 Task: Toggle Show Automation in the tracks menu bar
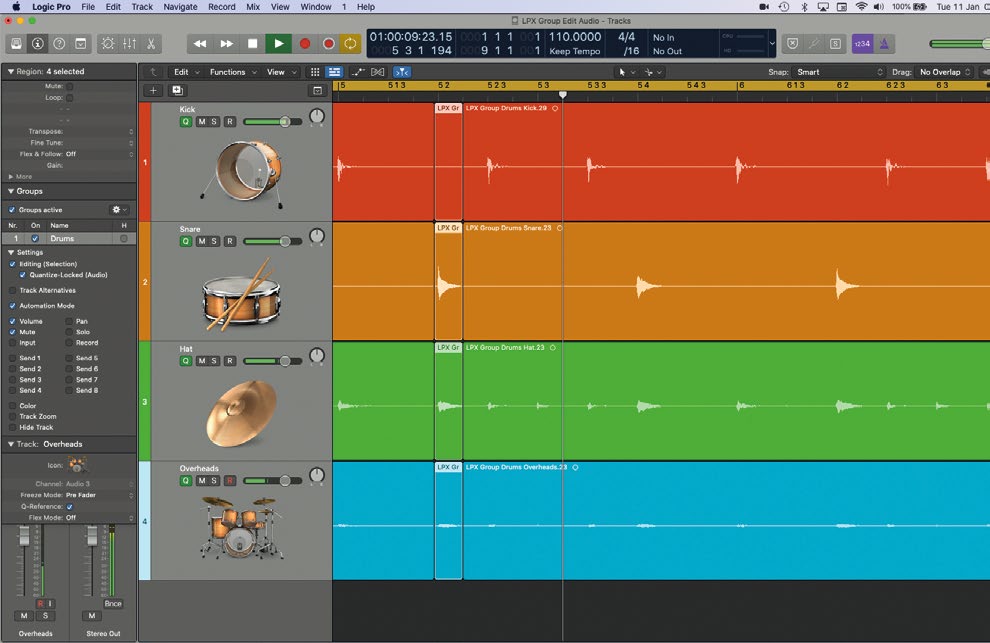click(358, 72)
